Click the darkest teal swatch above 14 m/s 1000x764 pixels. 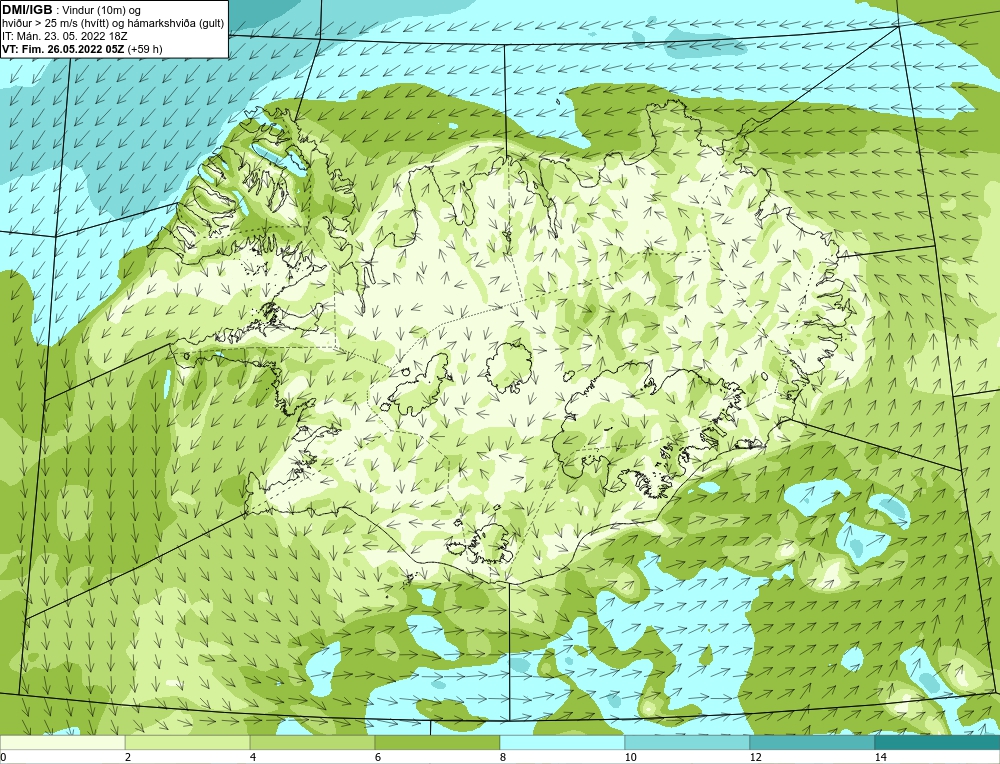pos(938,742)
